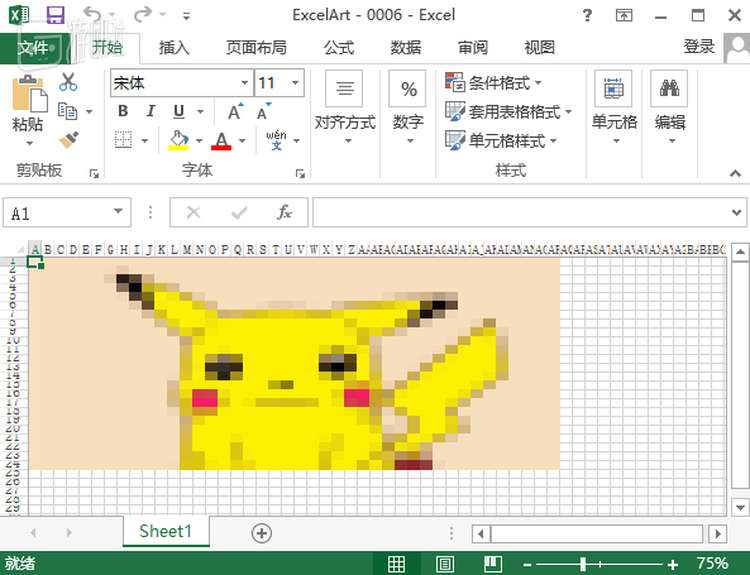Open the font size dropdown
Screen dimensions: 750x575
click(295, 84)
